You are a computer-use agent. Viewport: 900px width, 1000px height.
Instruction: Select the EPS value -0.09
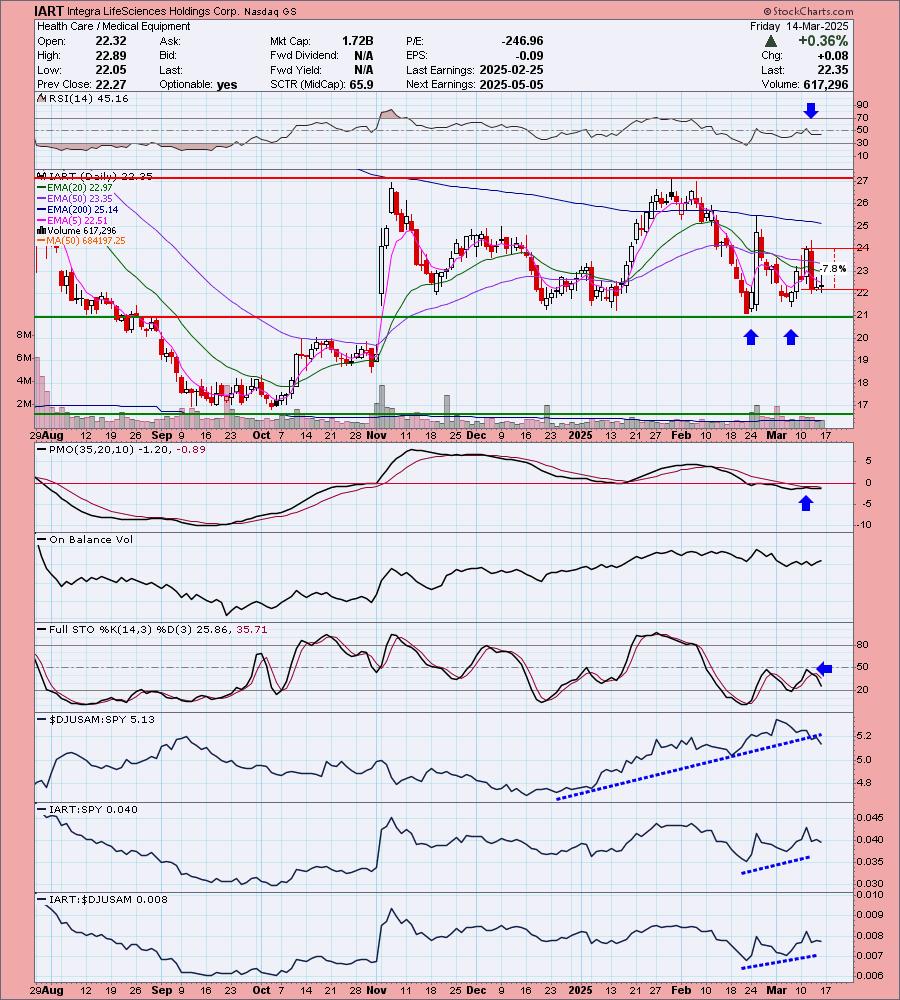coord(530,55)
